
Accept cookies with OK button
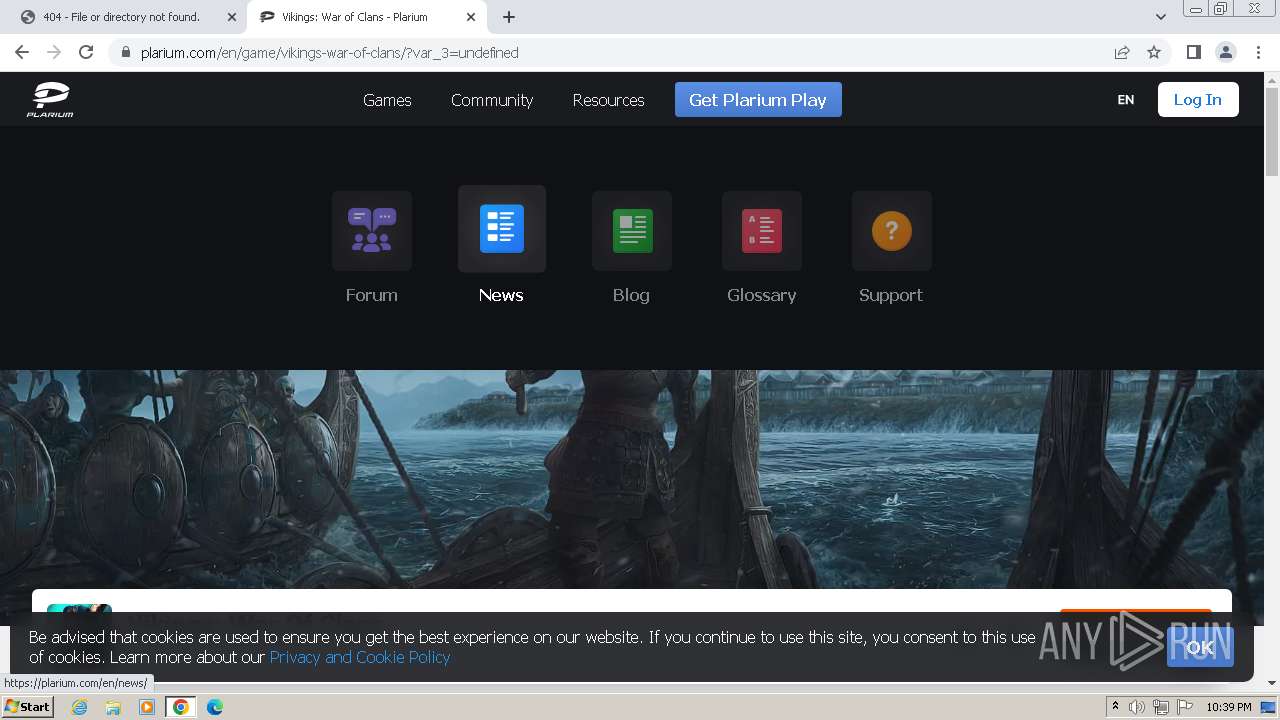[1200, 647]
